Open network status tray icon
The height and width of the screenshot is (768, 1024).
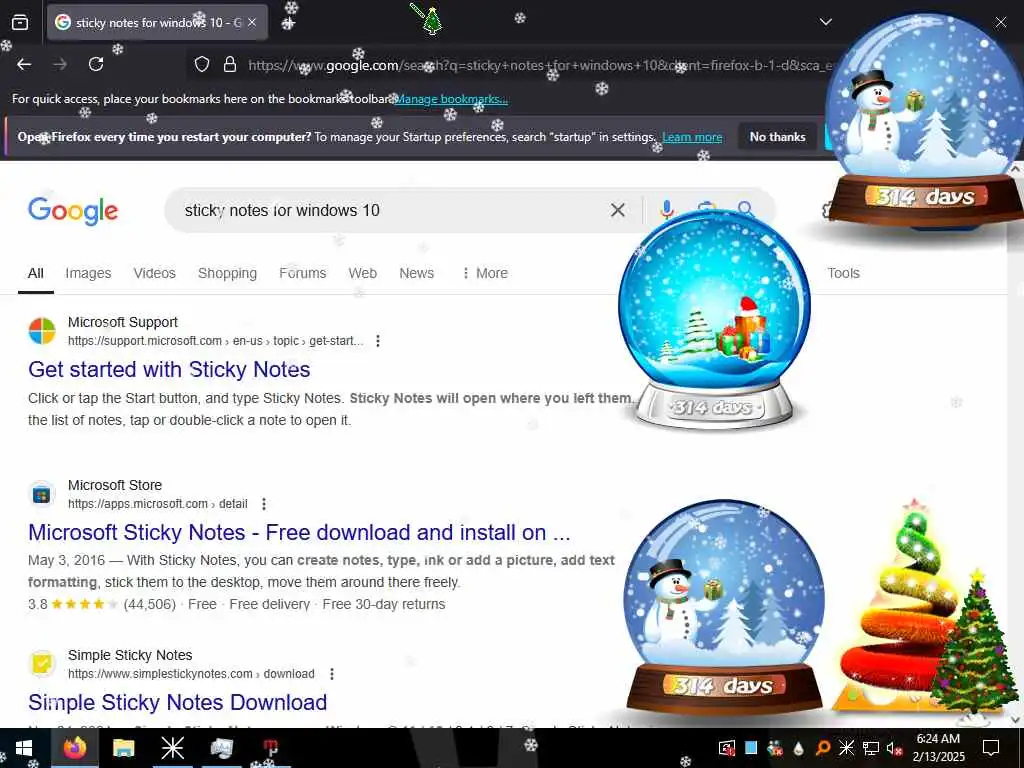[x=871, y=748]
